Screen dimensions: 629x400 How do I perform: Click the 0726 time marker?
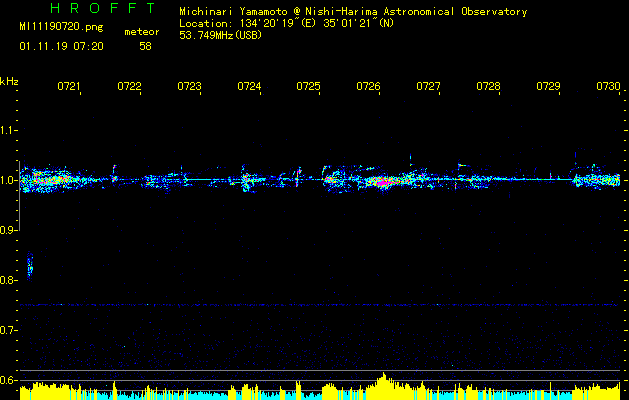(x=369, y=86)
